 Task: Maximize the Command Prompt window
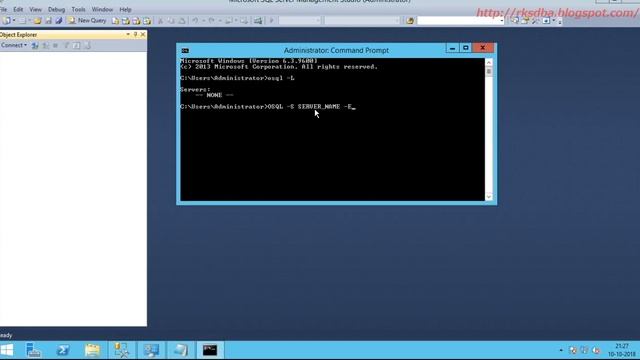pyautogui.click(x=466, y=48)
